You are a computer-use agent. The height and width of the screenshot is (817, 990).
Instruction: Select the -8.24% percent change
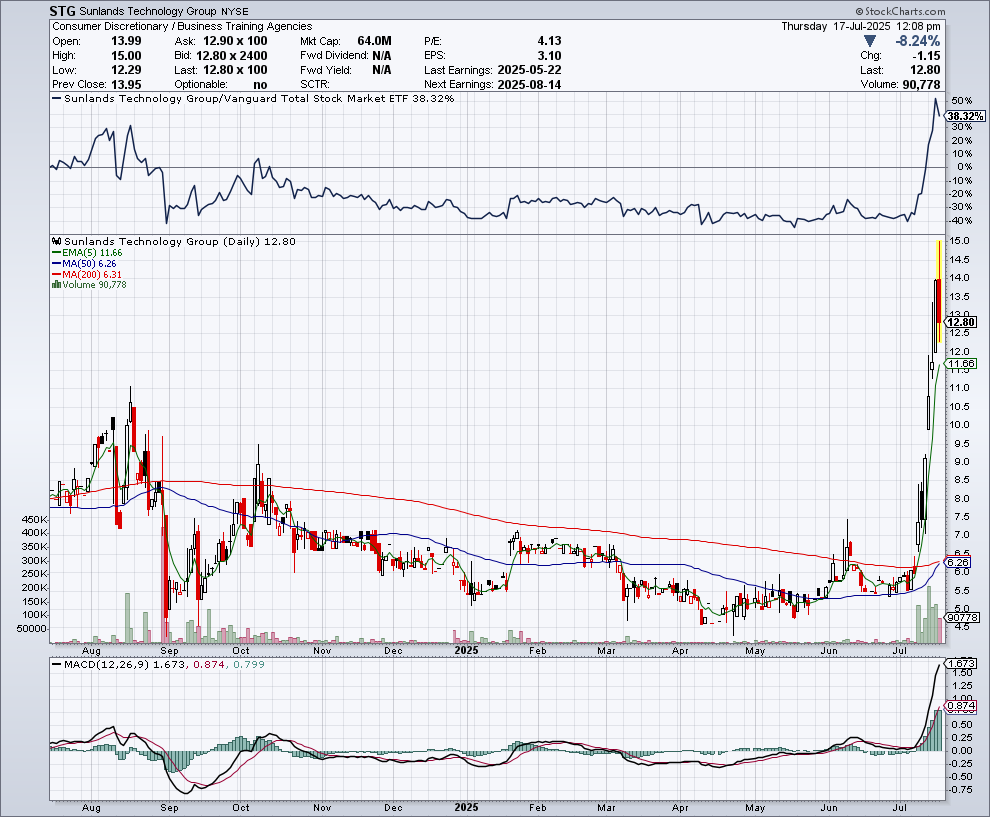point(917,41)
